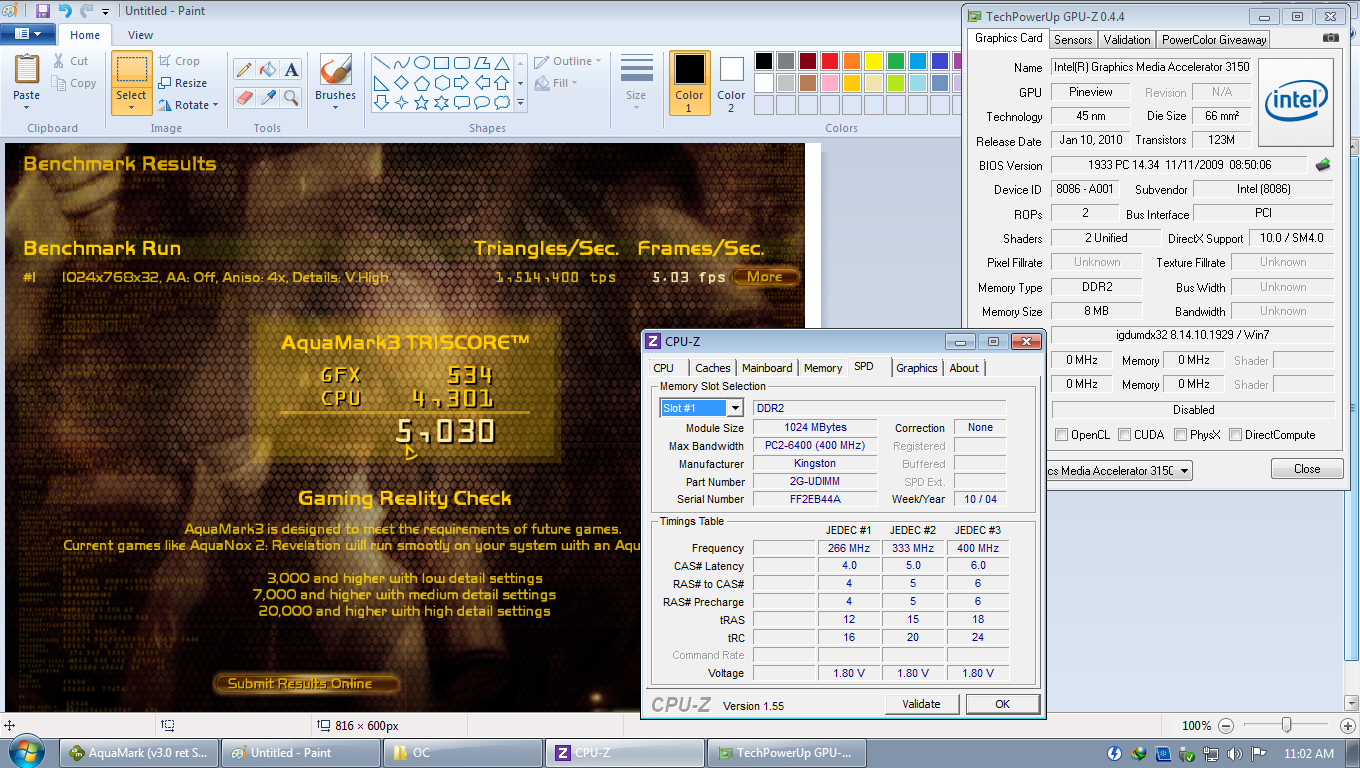Select the Eraser tool in Paint
Screen dimensions: 1360x768
pyautogui.click(x=243, y=97)
